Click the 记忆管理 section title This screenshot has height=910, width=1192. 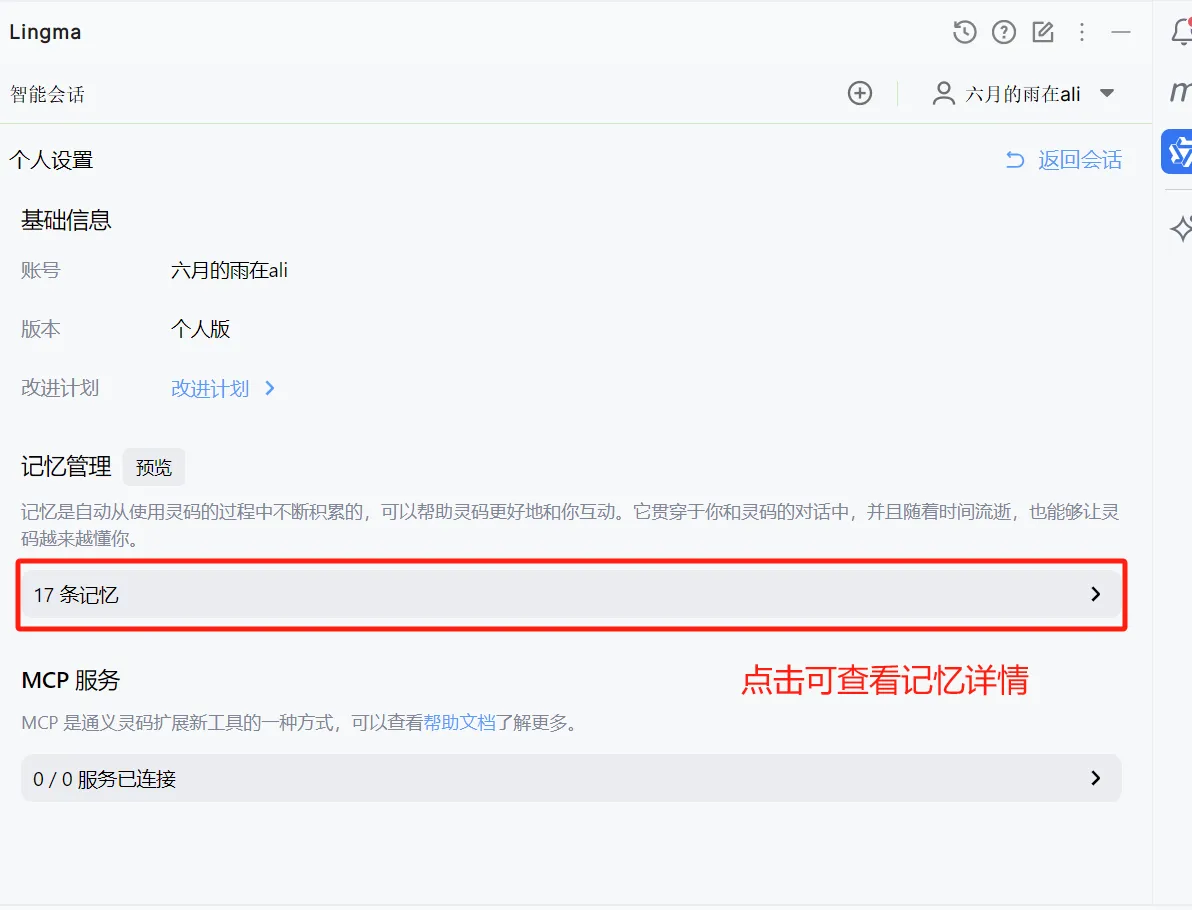(x=66, y=466)
